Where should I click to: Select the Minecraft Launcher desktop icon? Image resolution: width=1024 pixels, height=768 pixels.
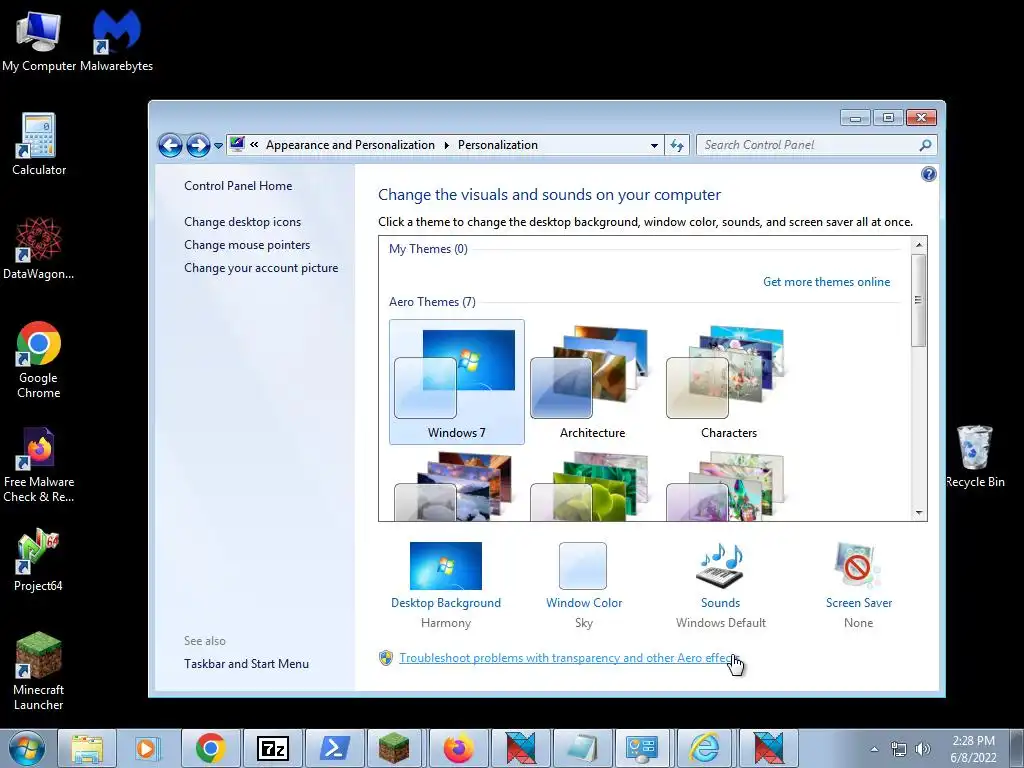(39, 671)
